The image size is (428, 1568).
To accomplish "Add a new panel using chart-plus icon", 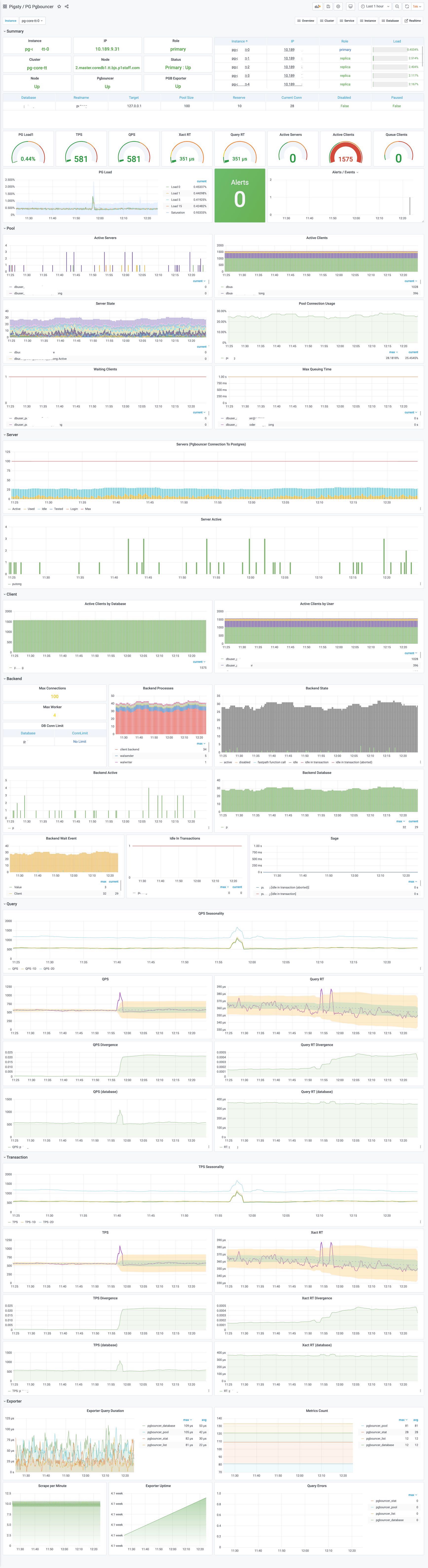I will [x=317, y=6].
